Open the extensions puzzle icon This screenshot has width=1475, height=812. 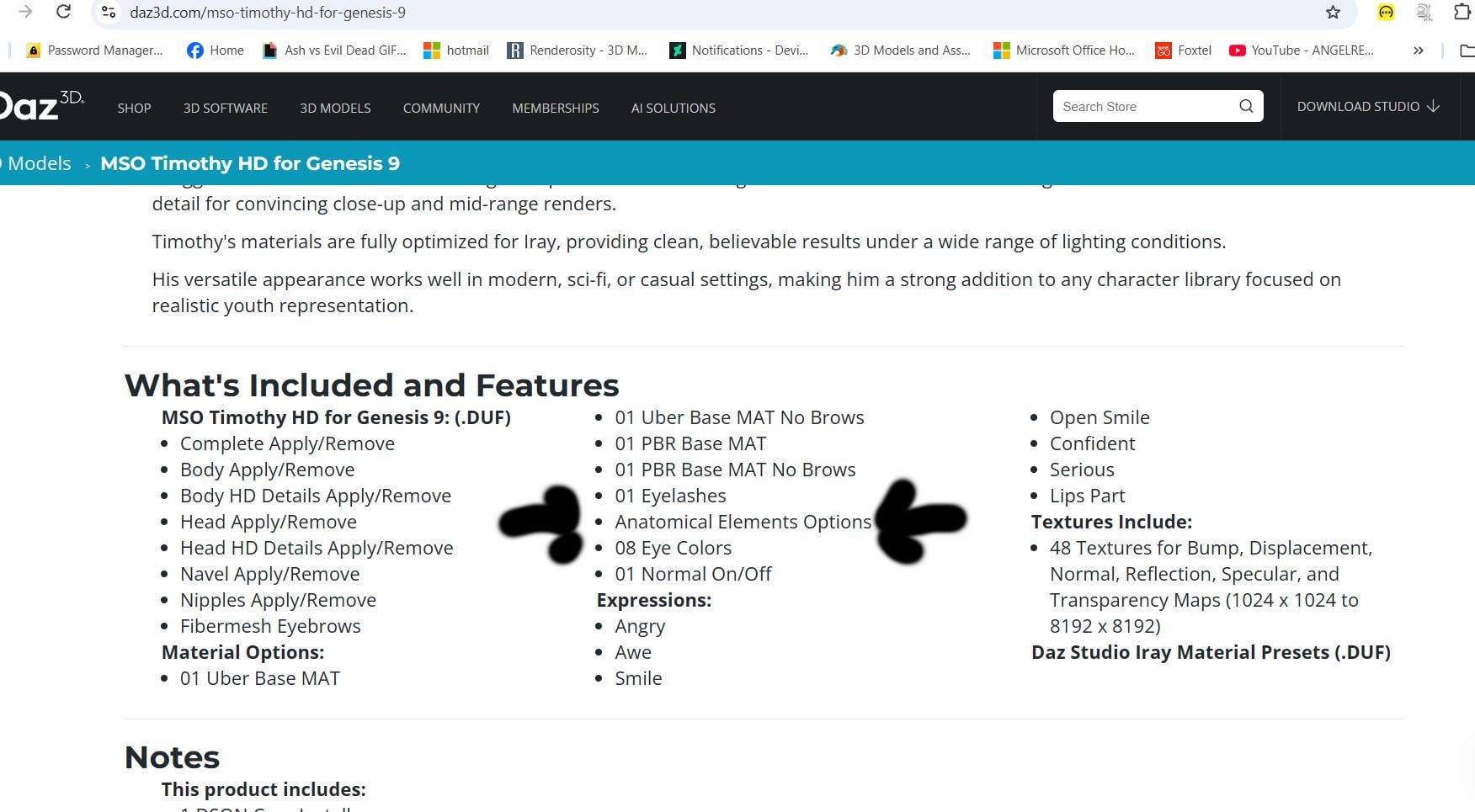click(1462, 12)
